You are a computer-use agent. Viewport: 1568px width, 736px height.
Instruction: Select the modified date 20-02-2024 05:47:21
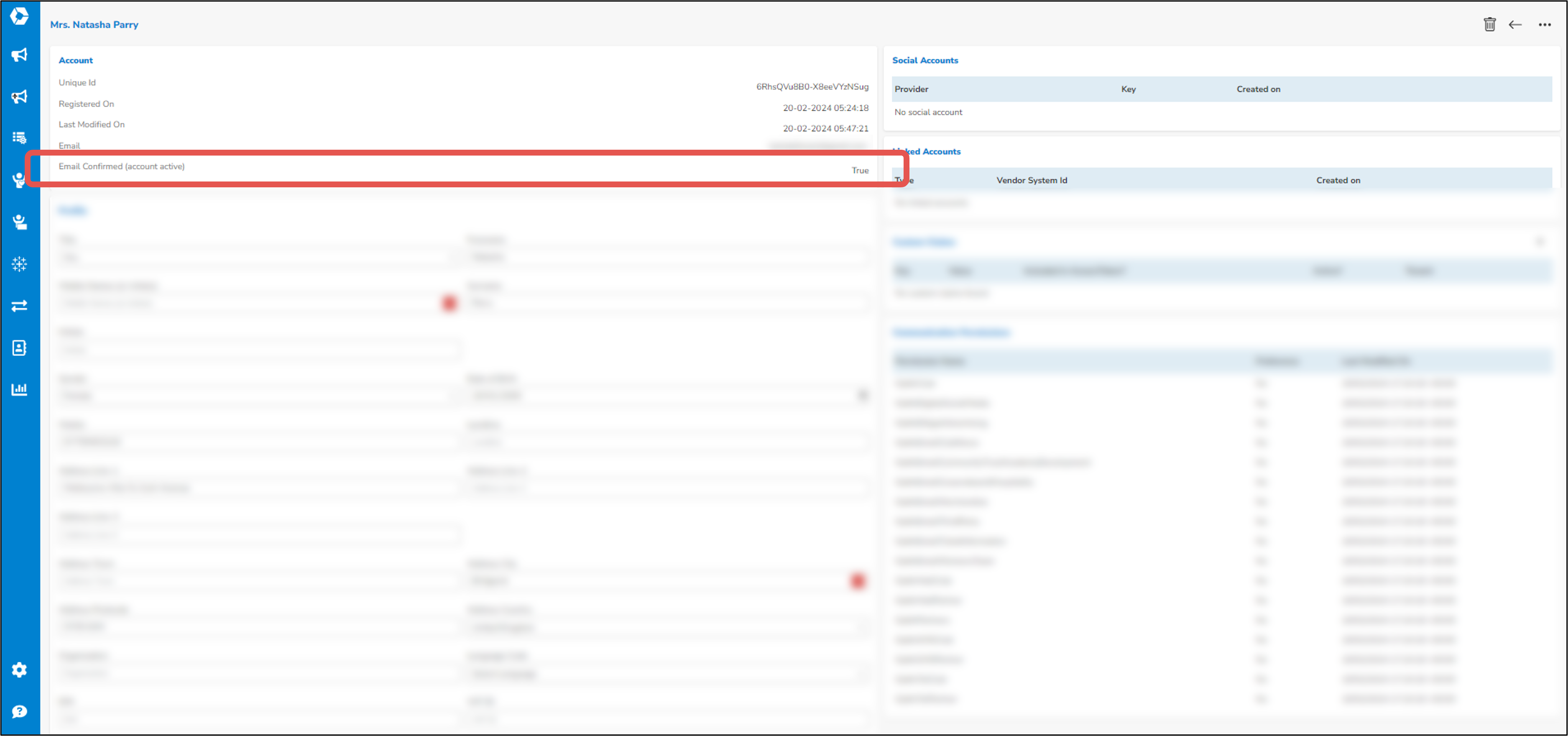(825, 128)
